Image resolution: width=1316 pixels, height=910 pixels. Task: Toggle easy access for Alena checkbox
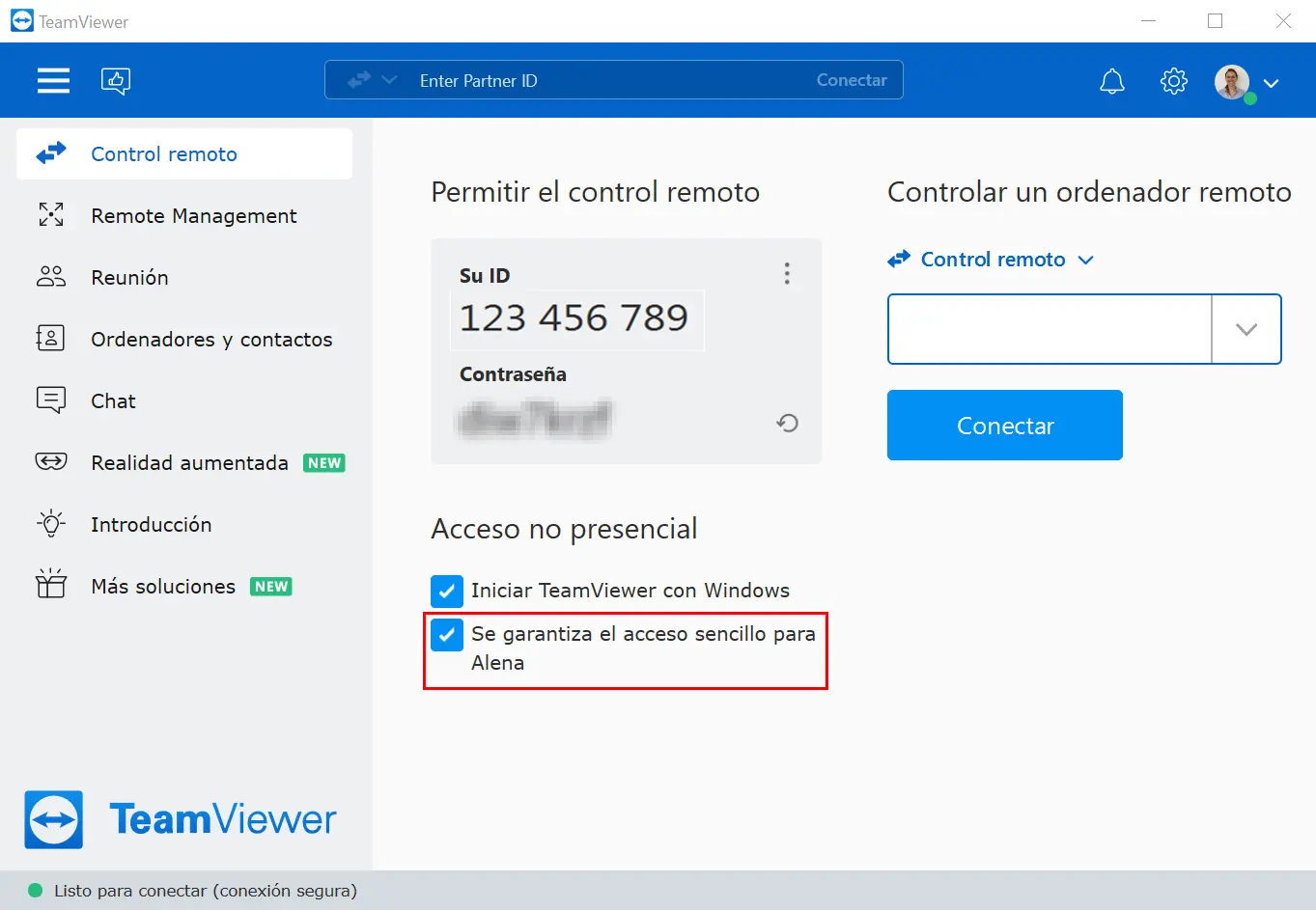[447, 634]
